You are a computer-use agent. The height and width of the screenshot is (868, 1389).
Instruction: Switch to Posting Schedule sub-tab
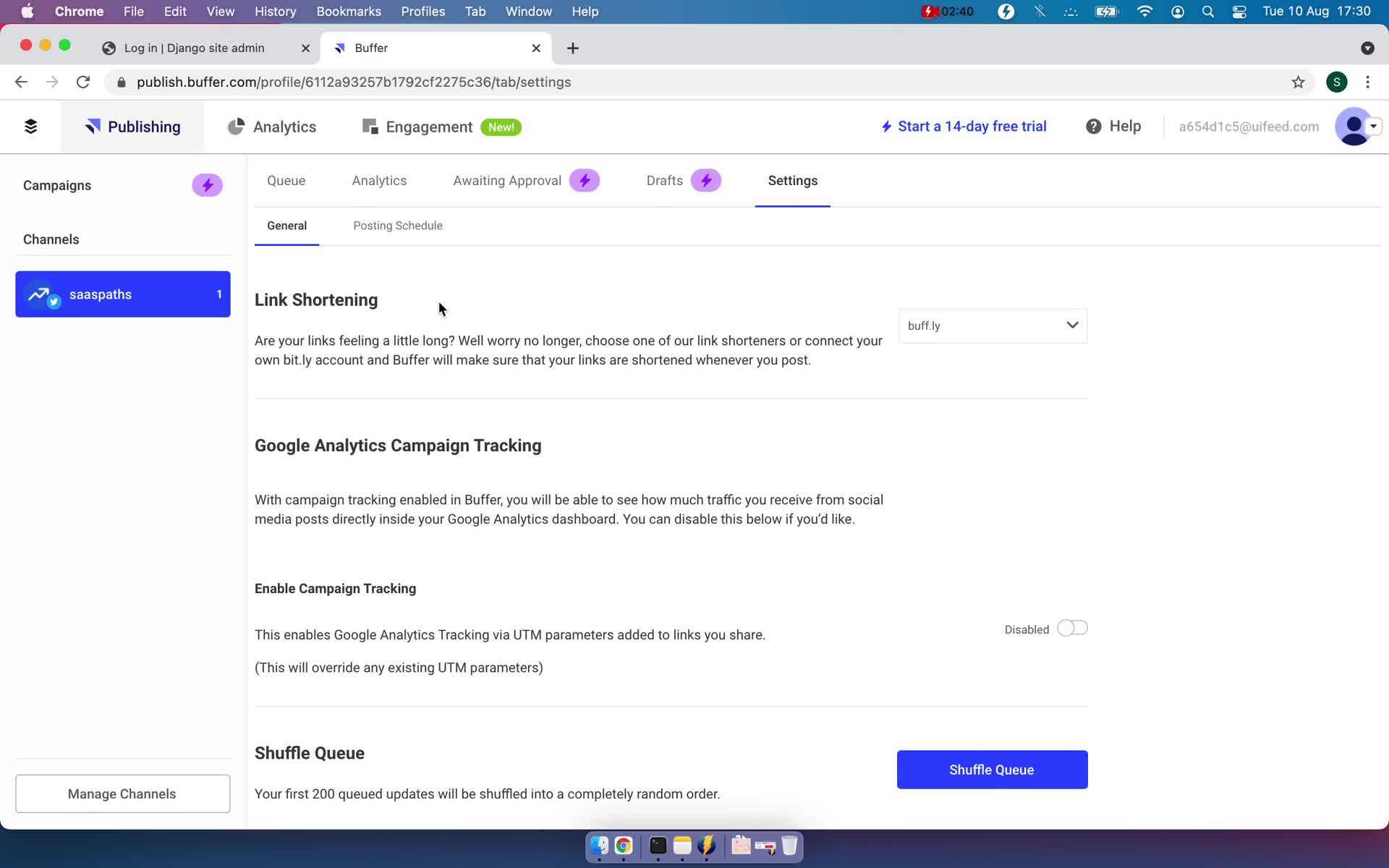(x=397, y=226)
